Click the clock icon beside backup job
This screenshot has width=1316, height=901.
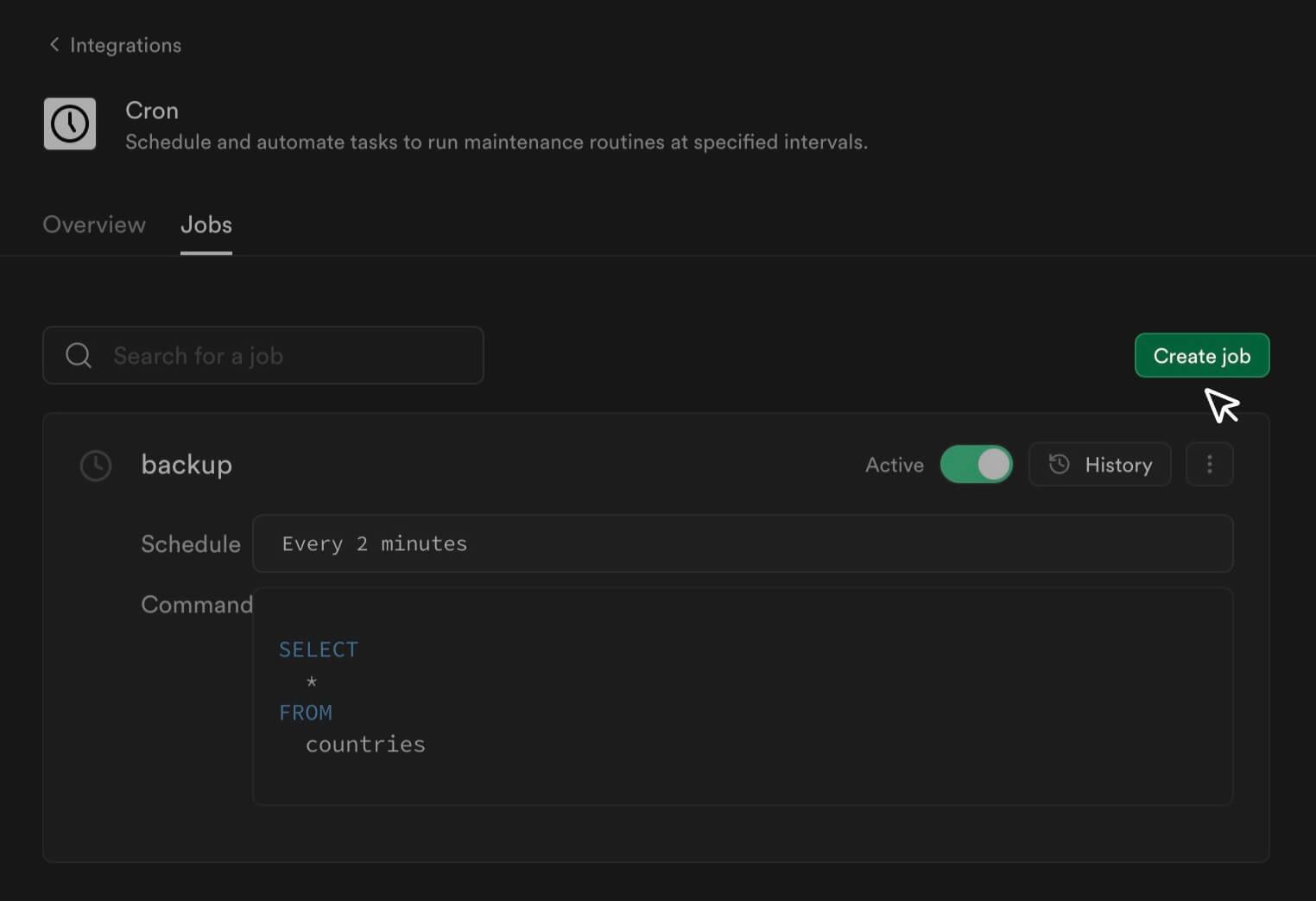(x=96, y=466)
